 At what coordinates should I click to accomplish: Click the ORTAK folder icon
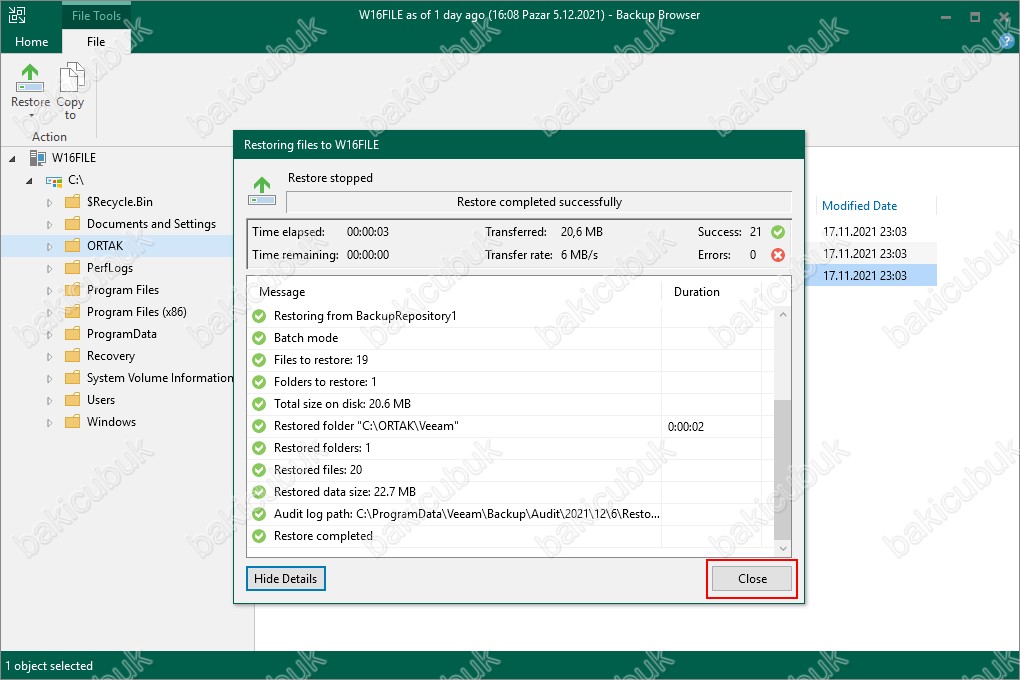[x=73, y=246]
